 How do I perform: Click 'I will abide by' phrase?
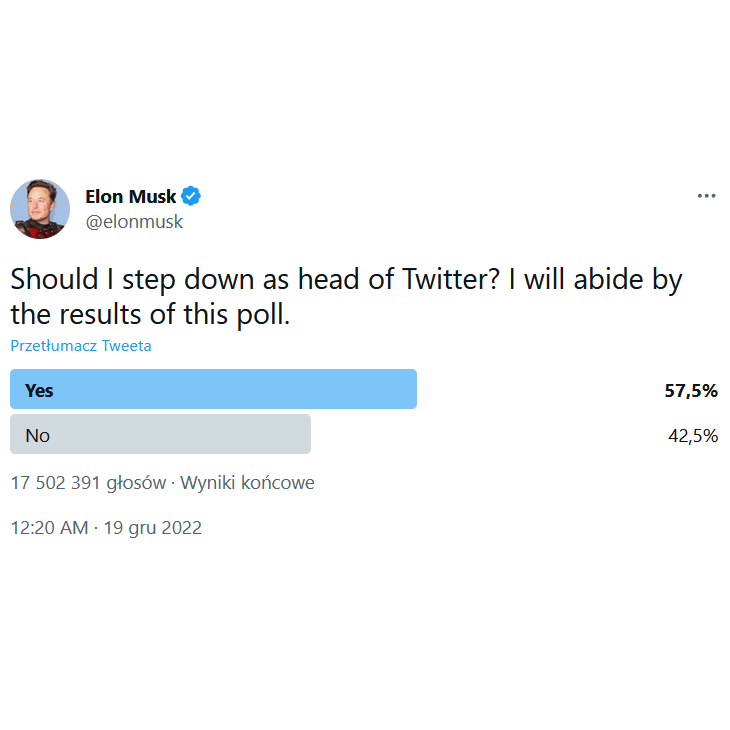(x=596, y=280)
